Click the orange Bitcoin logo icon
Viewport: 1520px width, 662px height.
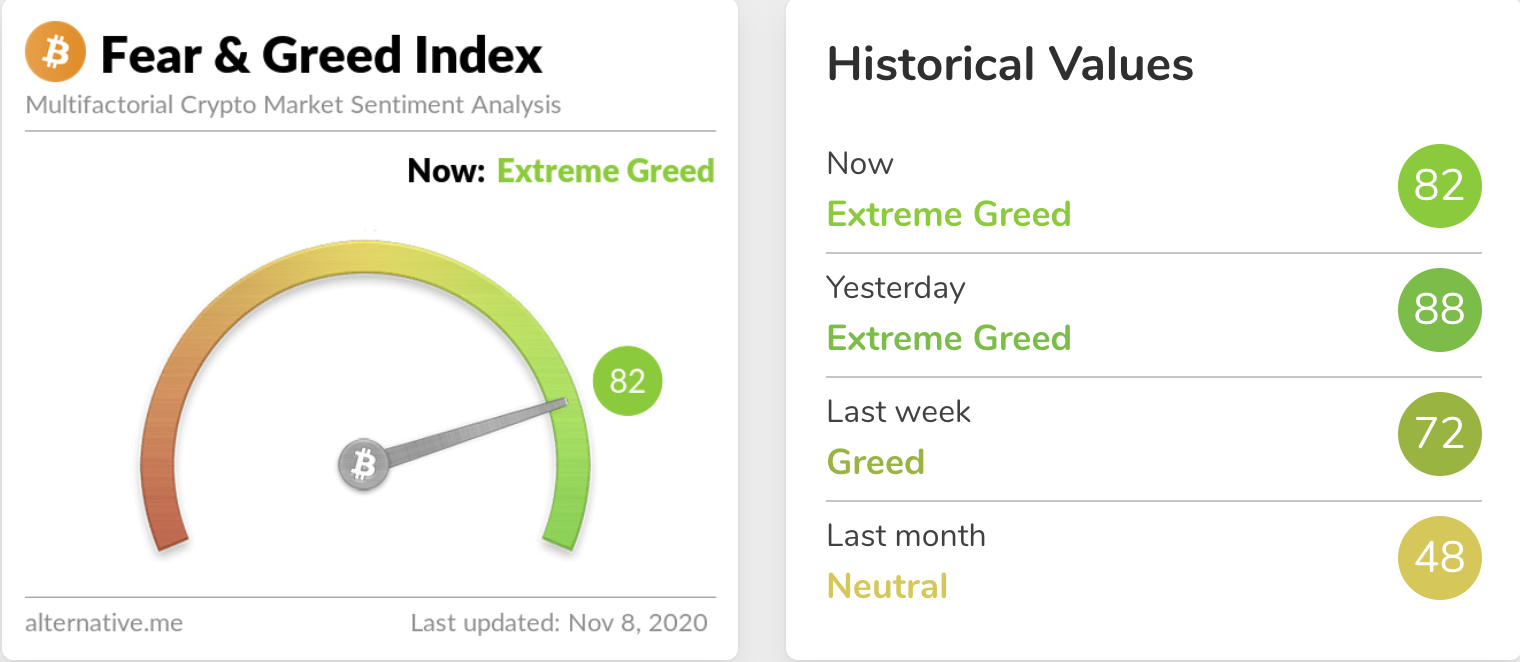pyautogui.click(x=56, y=53)
